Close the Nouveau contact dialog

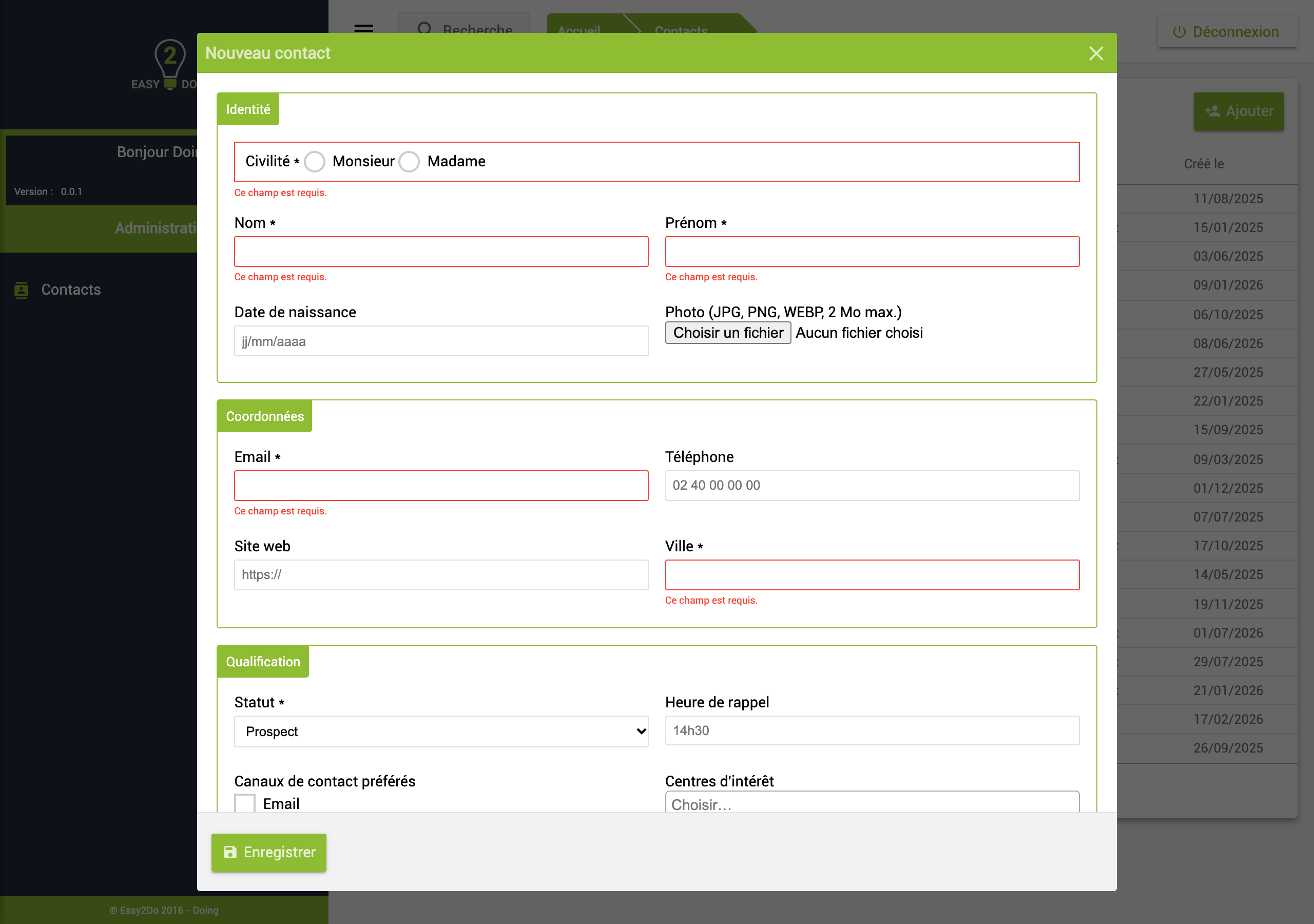coord(1095,53)
